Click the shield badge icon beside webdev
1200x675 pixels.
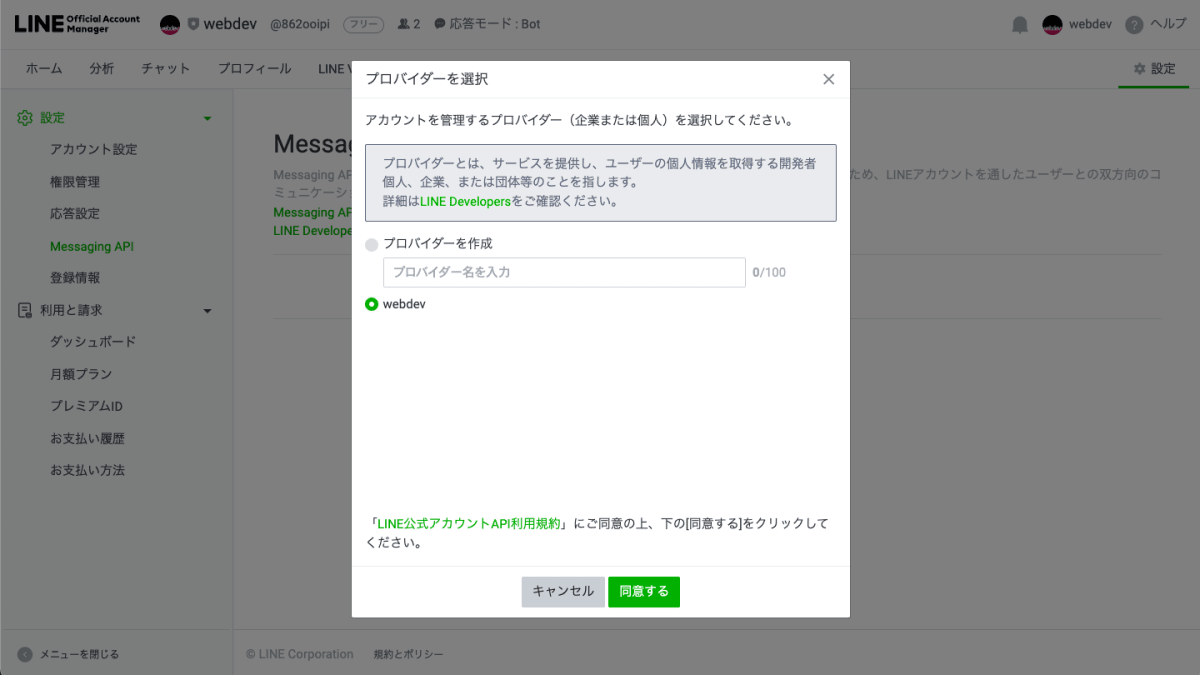pos(193,24)
